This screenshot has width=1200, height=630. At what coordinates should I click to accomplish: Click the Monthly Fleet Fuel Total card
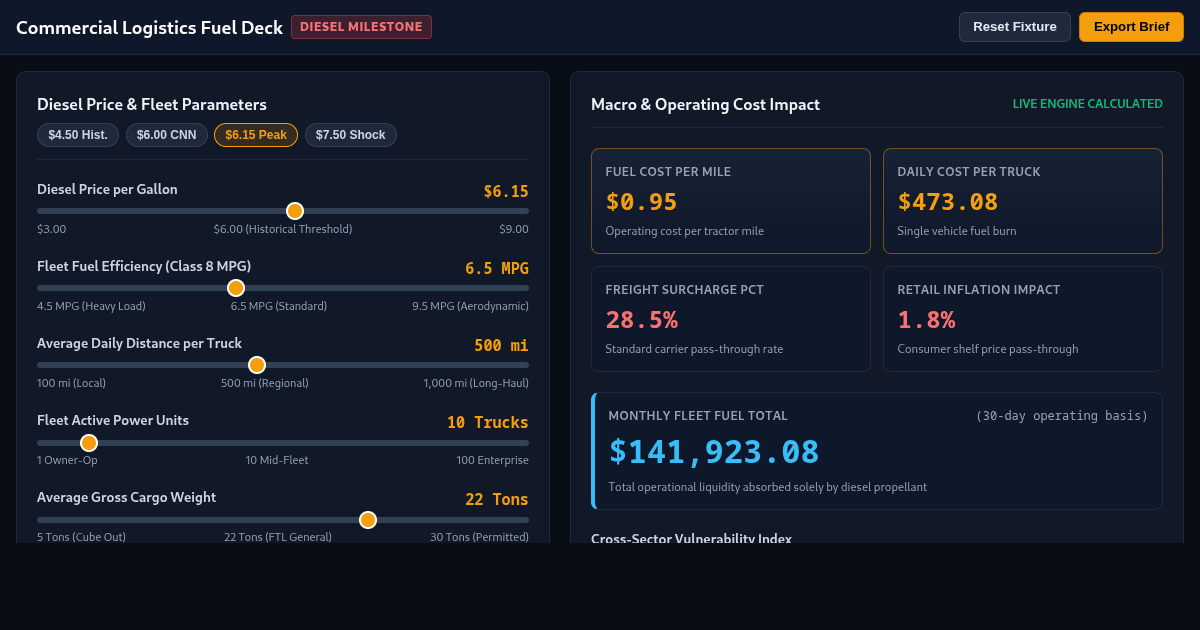(x=877, y=451)
